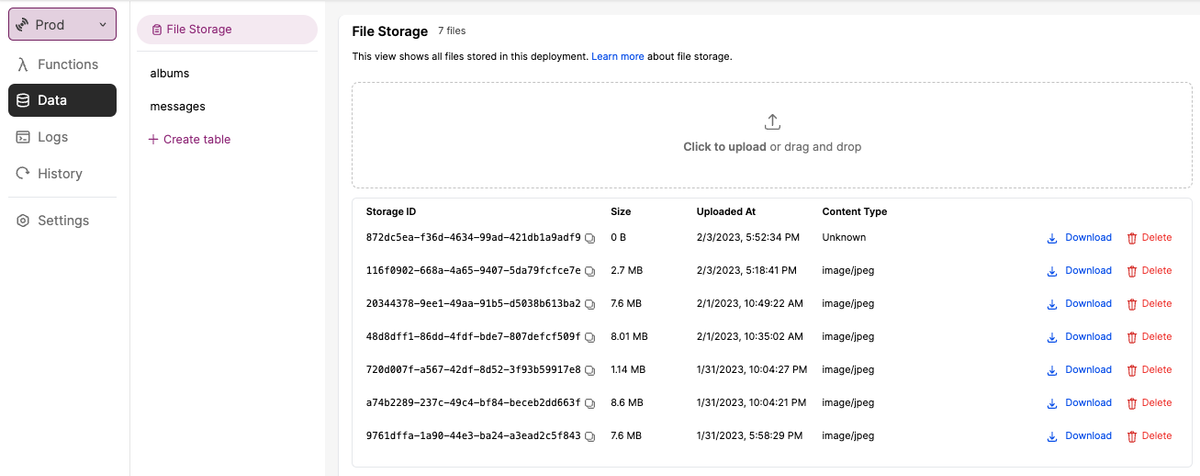Select the messages table

[178, 106]
